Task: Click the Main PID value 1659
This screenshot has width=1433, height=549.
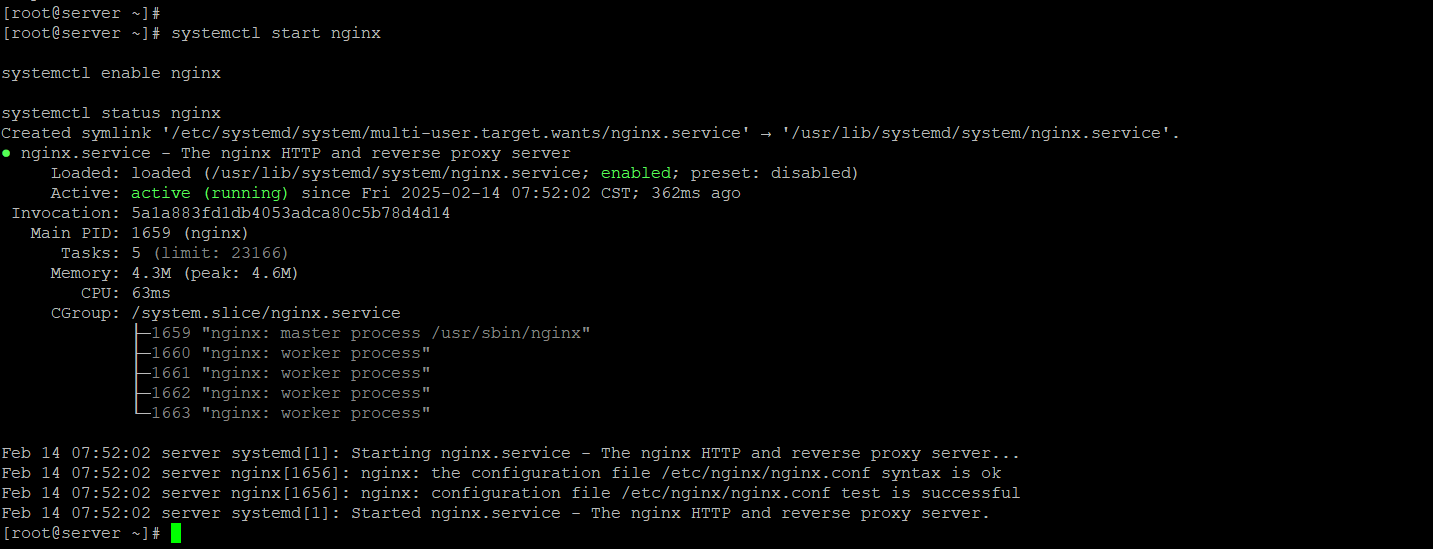Action: pyautogui.click(x=151, y=233)
